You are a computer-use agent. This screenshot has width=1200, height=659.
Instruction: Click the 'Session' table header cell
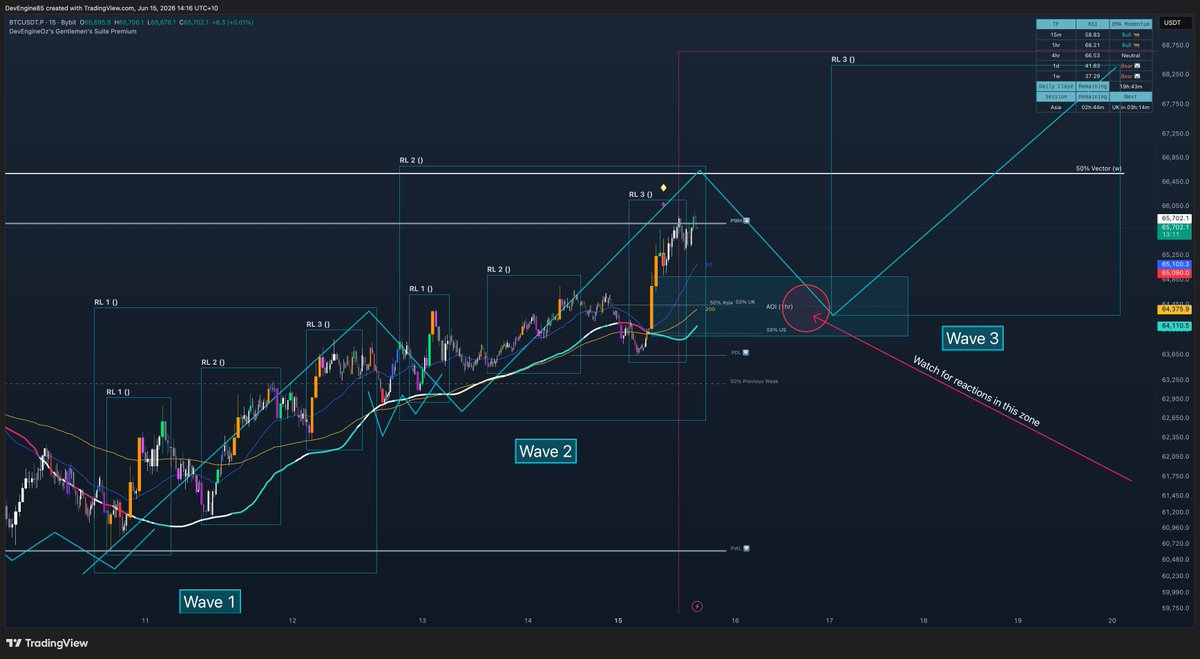pyautogui.click(x=1056, y=97)
